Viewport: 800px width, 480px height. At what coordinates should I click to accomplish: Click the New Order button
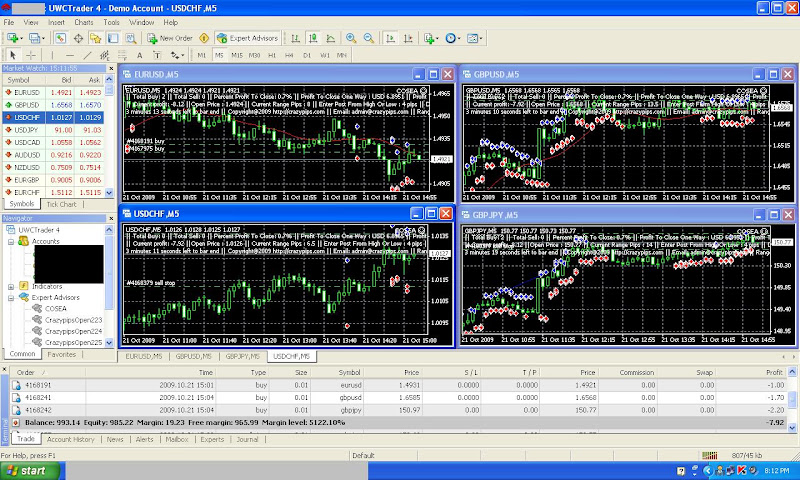coord(170,38)
